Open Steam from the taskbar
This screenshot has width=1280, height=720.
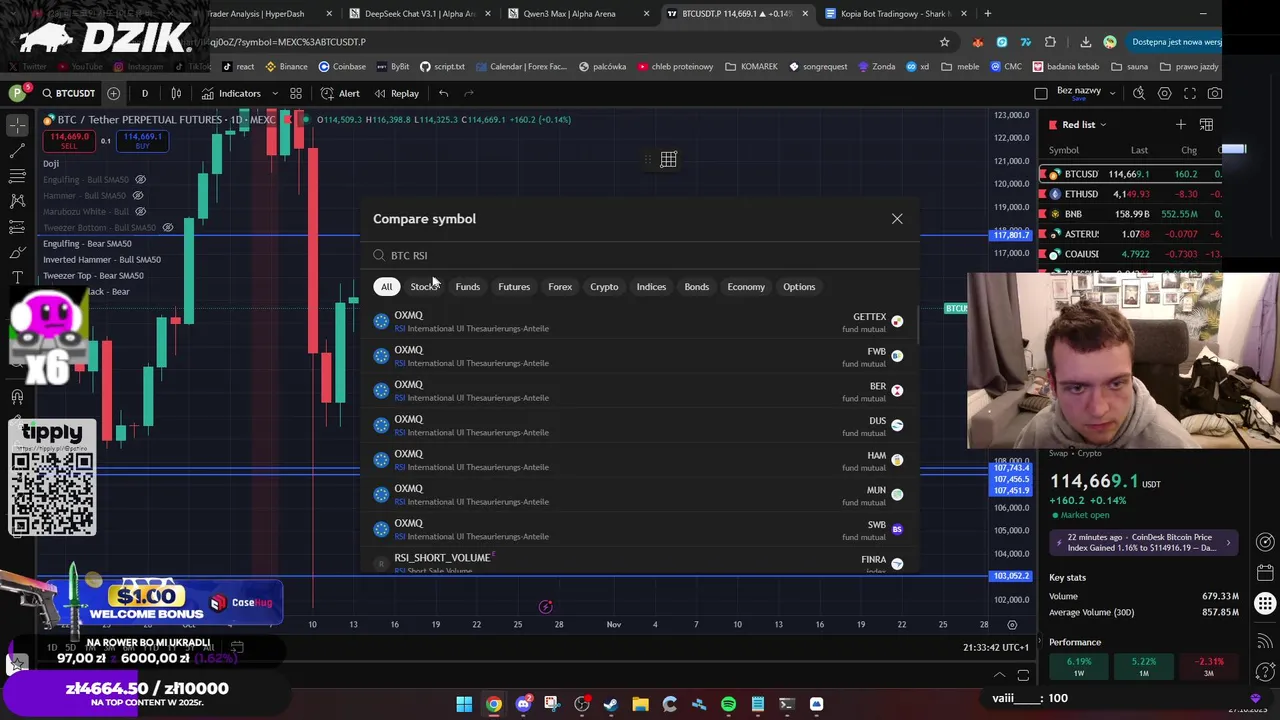coord(611,704)
